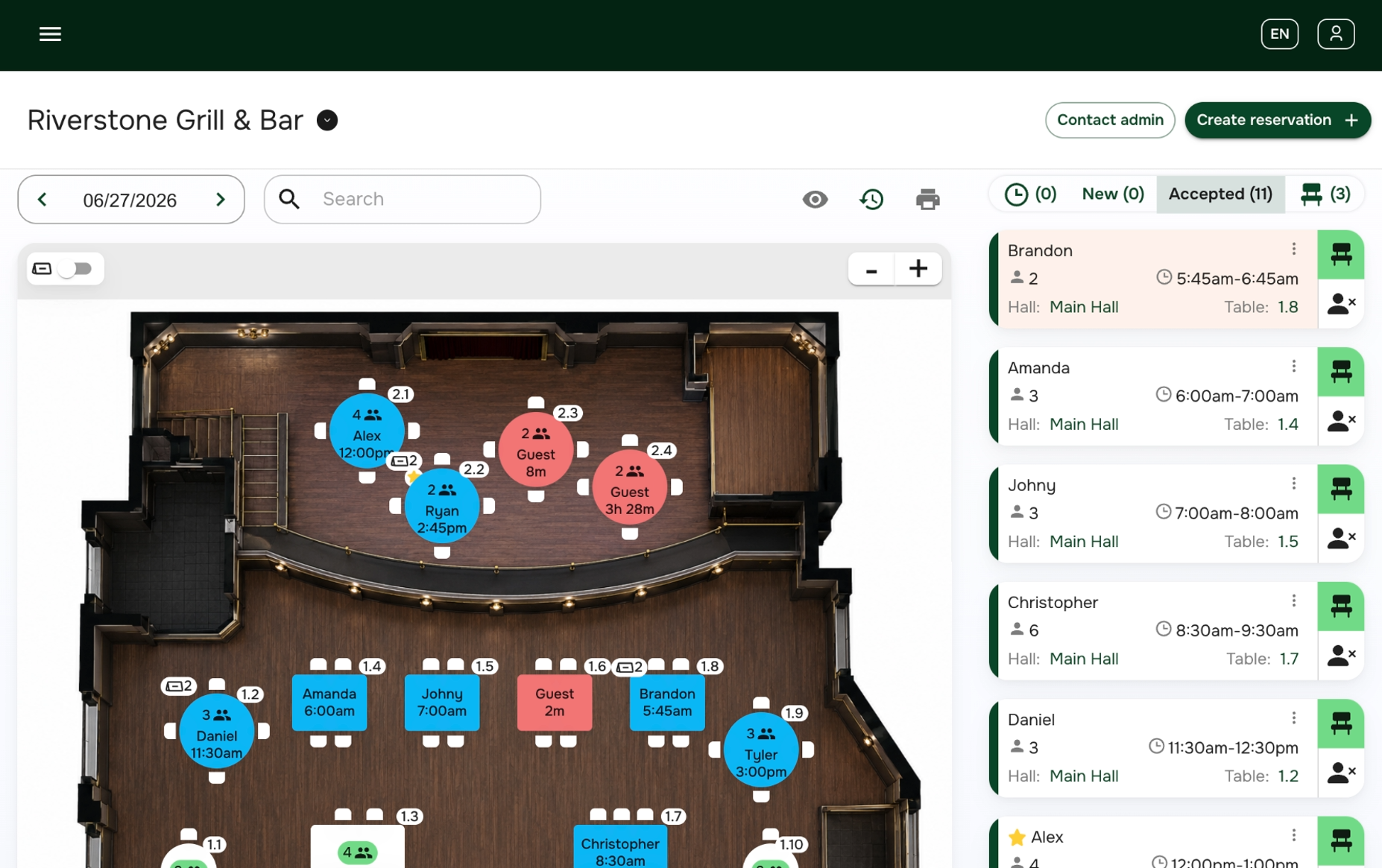Screen dimensions: 1382x868
Task: Select empty table 1.3 with 4 seats
Action: (x=358, y=847)
